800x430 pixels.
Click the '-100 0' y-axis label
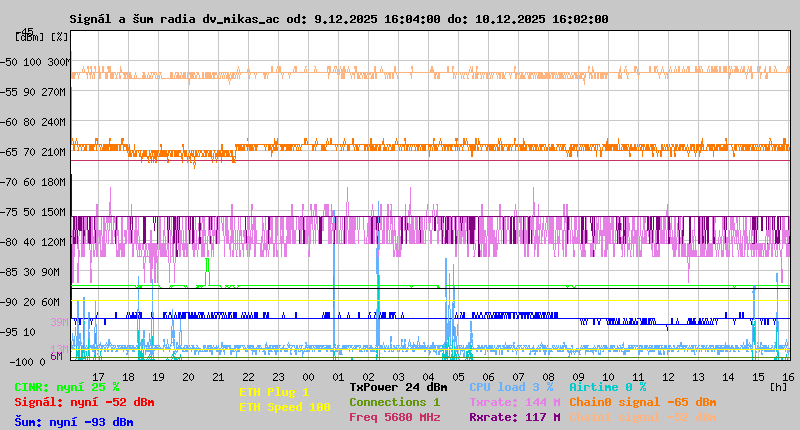tap(27, 362)
